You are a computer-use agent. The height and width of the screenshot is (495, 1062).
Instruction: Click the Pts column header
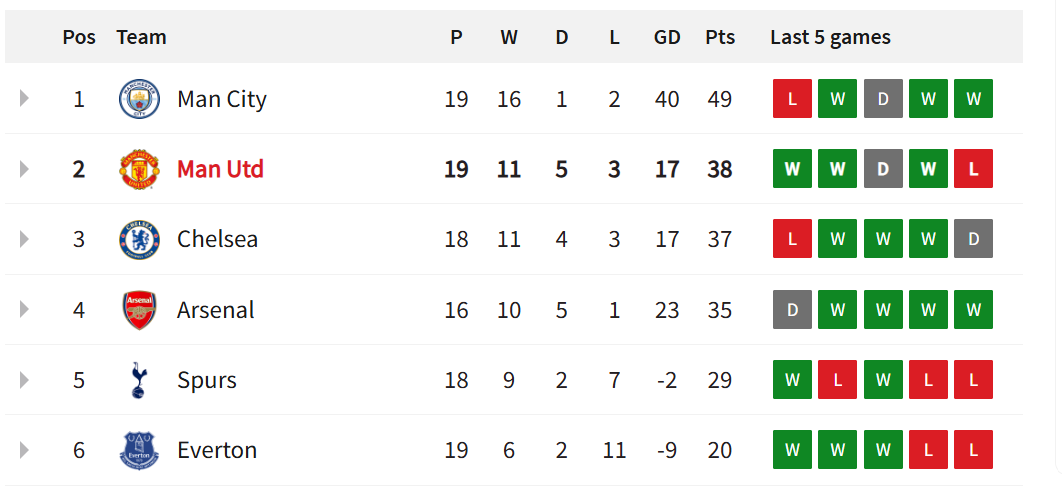719,37
